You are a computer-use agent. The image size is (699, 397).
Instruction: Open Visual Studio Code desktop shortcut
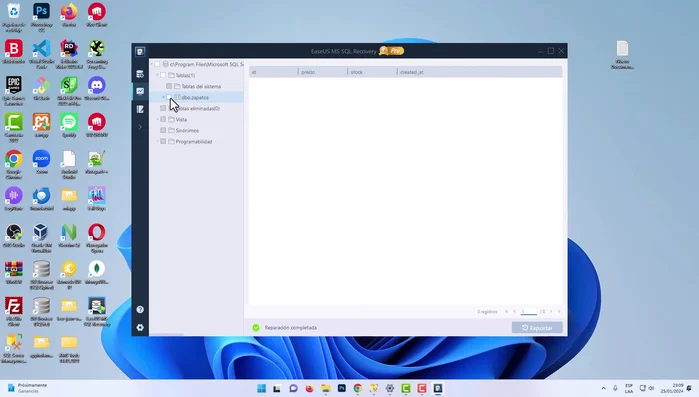pos(41,53)
